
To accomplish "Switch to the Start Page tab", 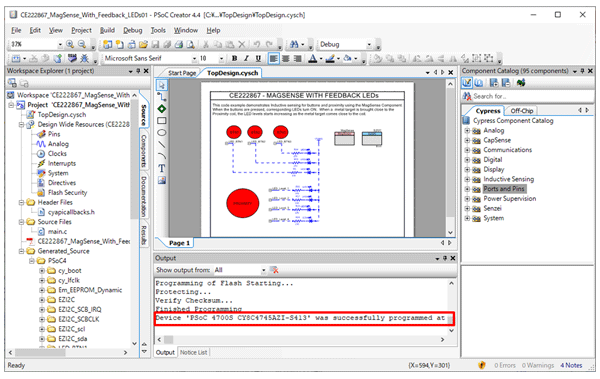I will click(182, 73).
